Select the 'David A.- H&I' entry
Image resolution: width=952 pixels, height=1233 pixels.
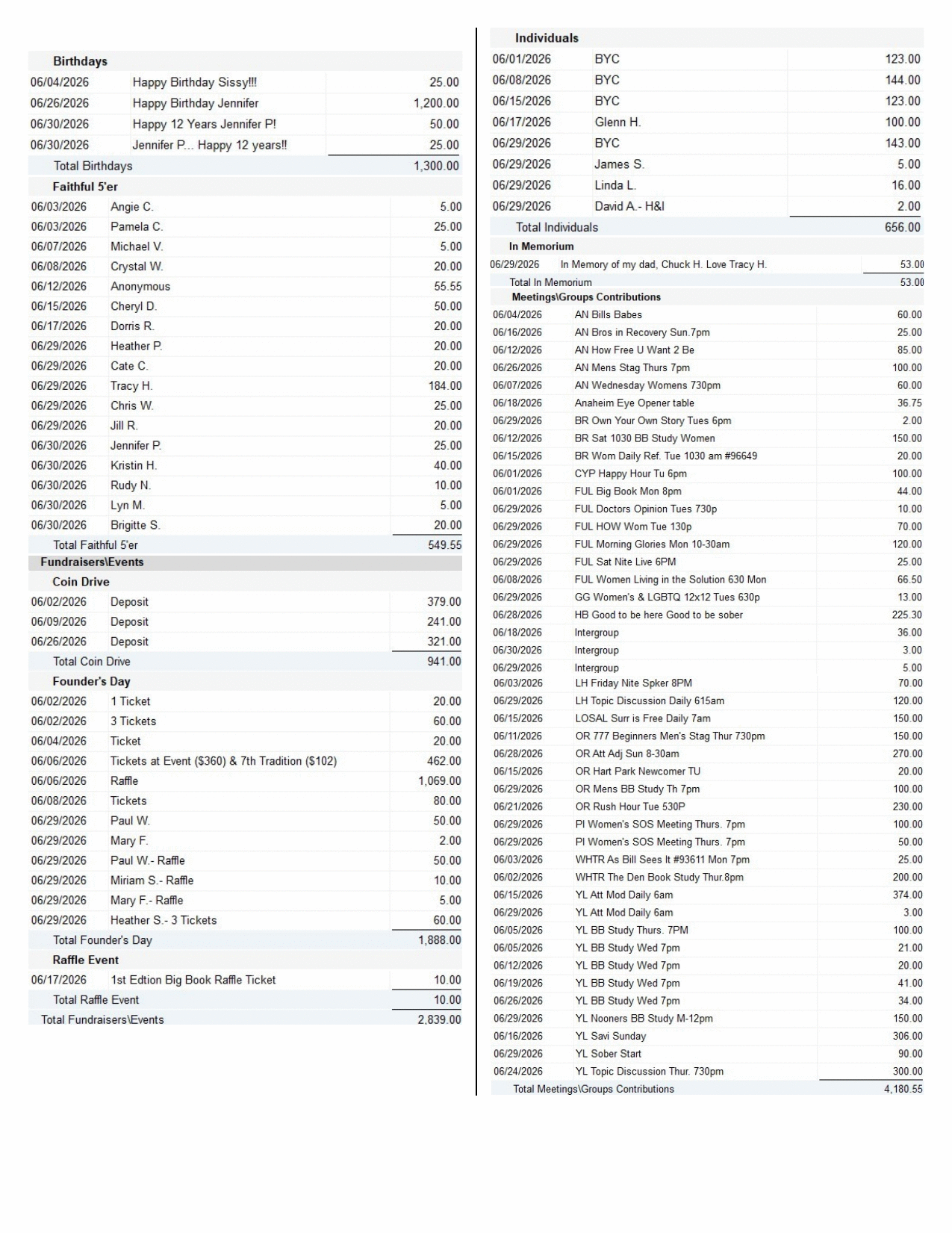pos(629,206)
